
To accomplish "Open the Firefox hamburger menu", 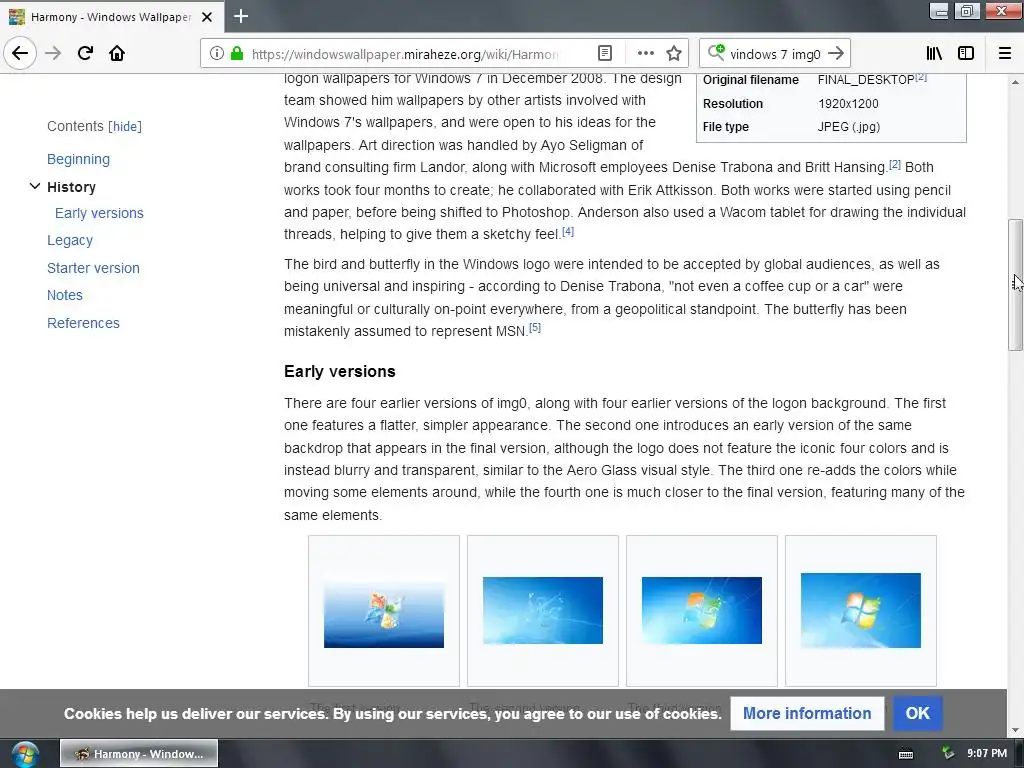I will click(1005, 53).
